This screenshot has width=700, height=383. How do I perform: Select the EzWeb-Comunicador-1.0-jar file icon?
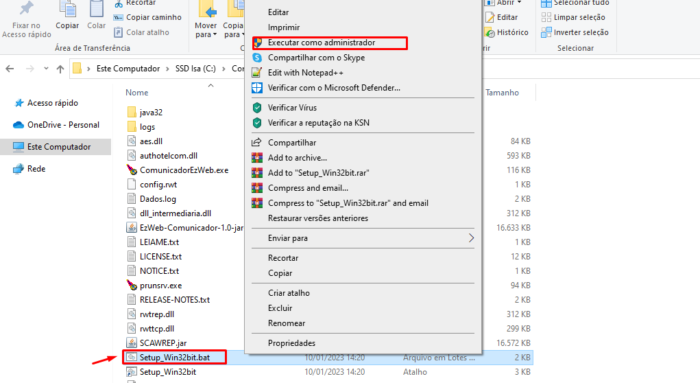pyautogui.click(x=132, y=228)
